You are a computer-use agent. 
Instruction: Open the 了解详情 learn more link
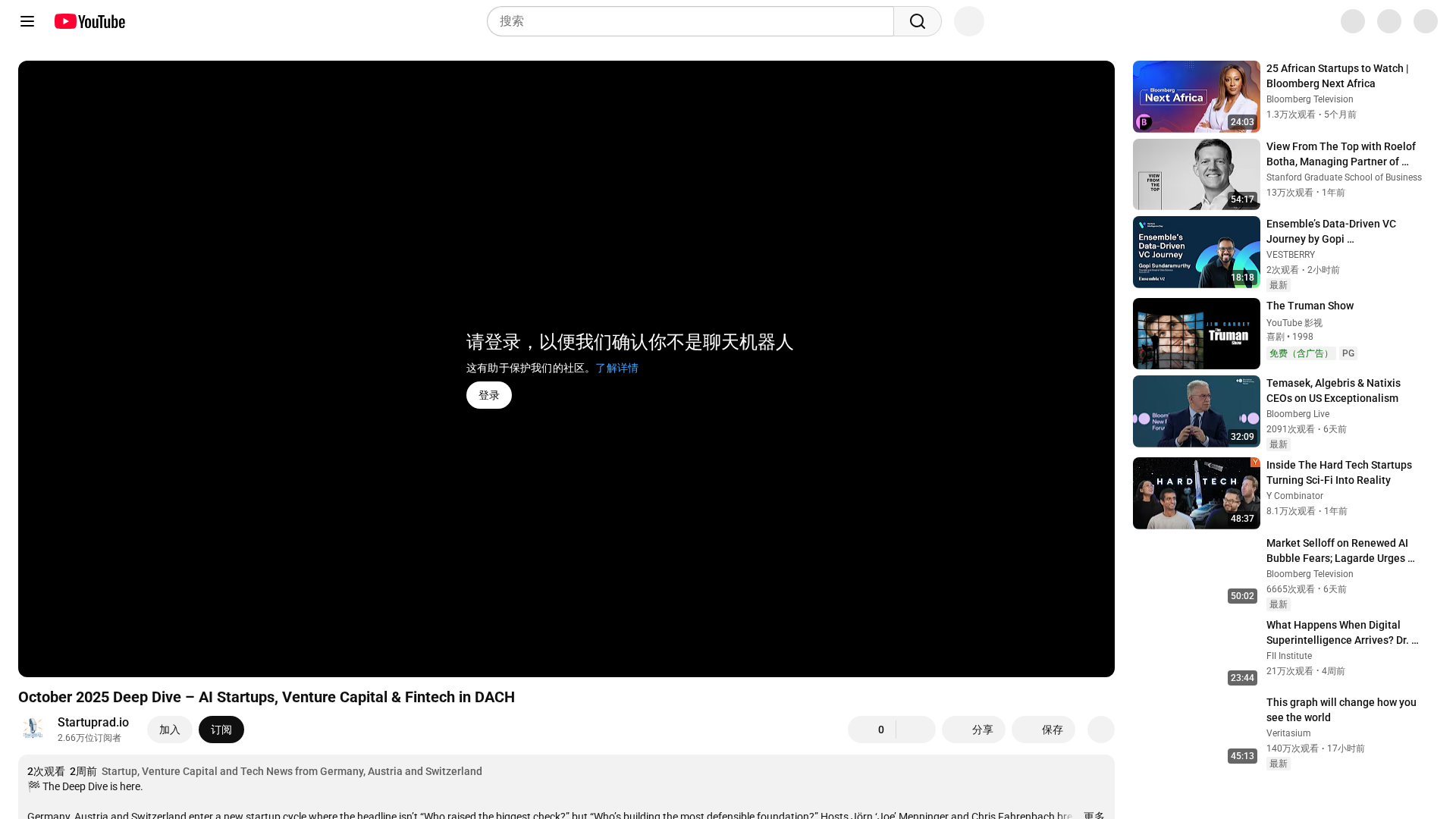click(x=617, y=368)
